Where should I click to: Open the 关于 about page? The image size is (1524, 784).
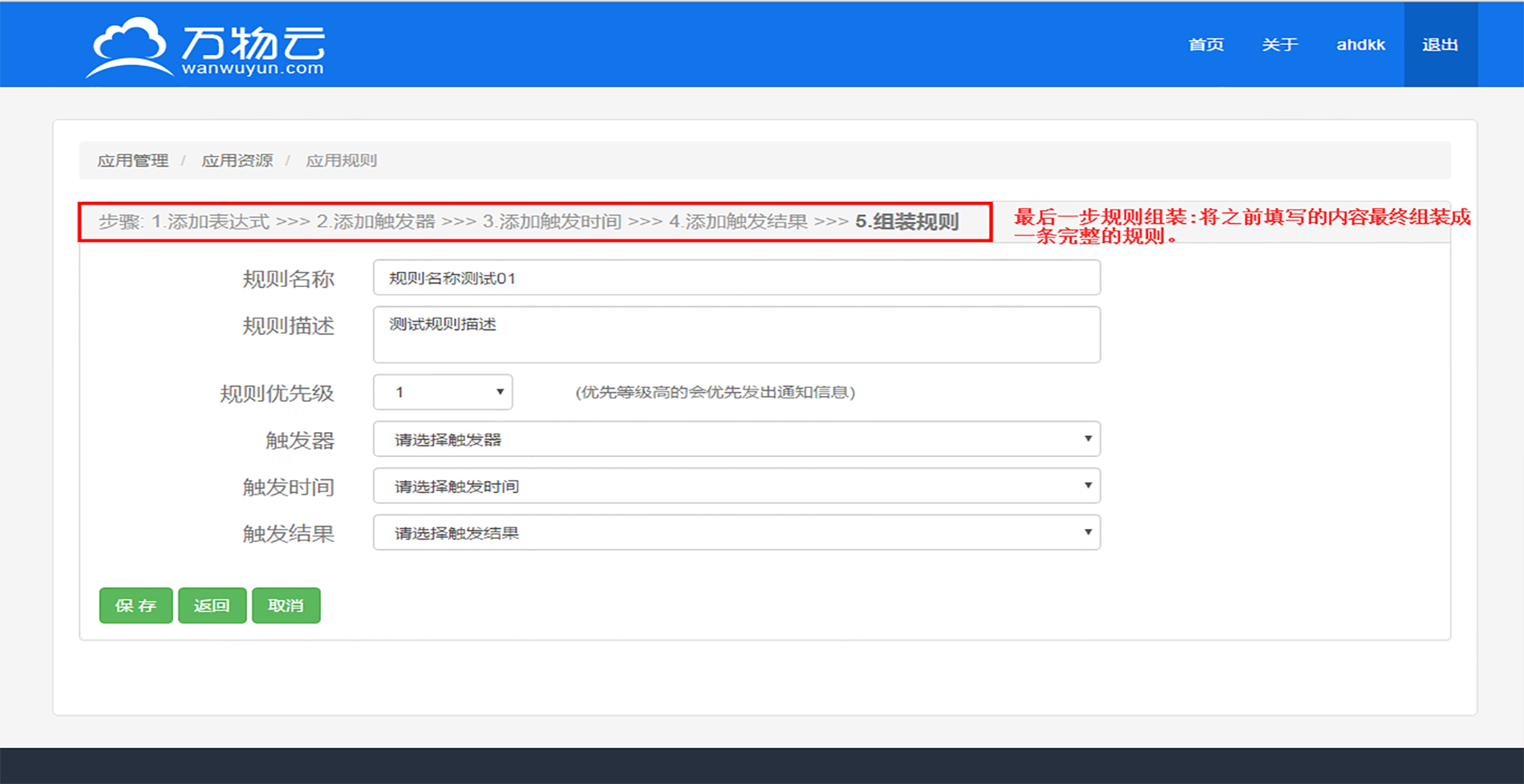click(1279, 45)
